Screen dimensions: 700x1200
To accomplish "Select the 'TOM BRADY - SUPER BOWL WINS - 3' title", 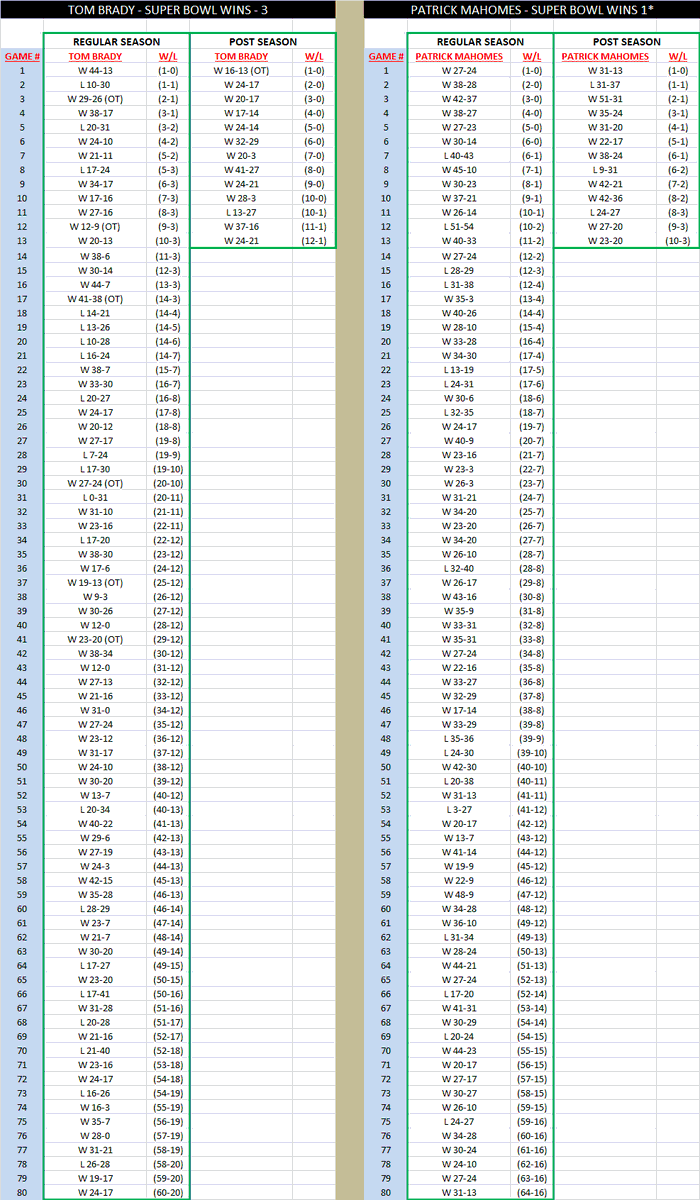I will coord(167,11).
